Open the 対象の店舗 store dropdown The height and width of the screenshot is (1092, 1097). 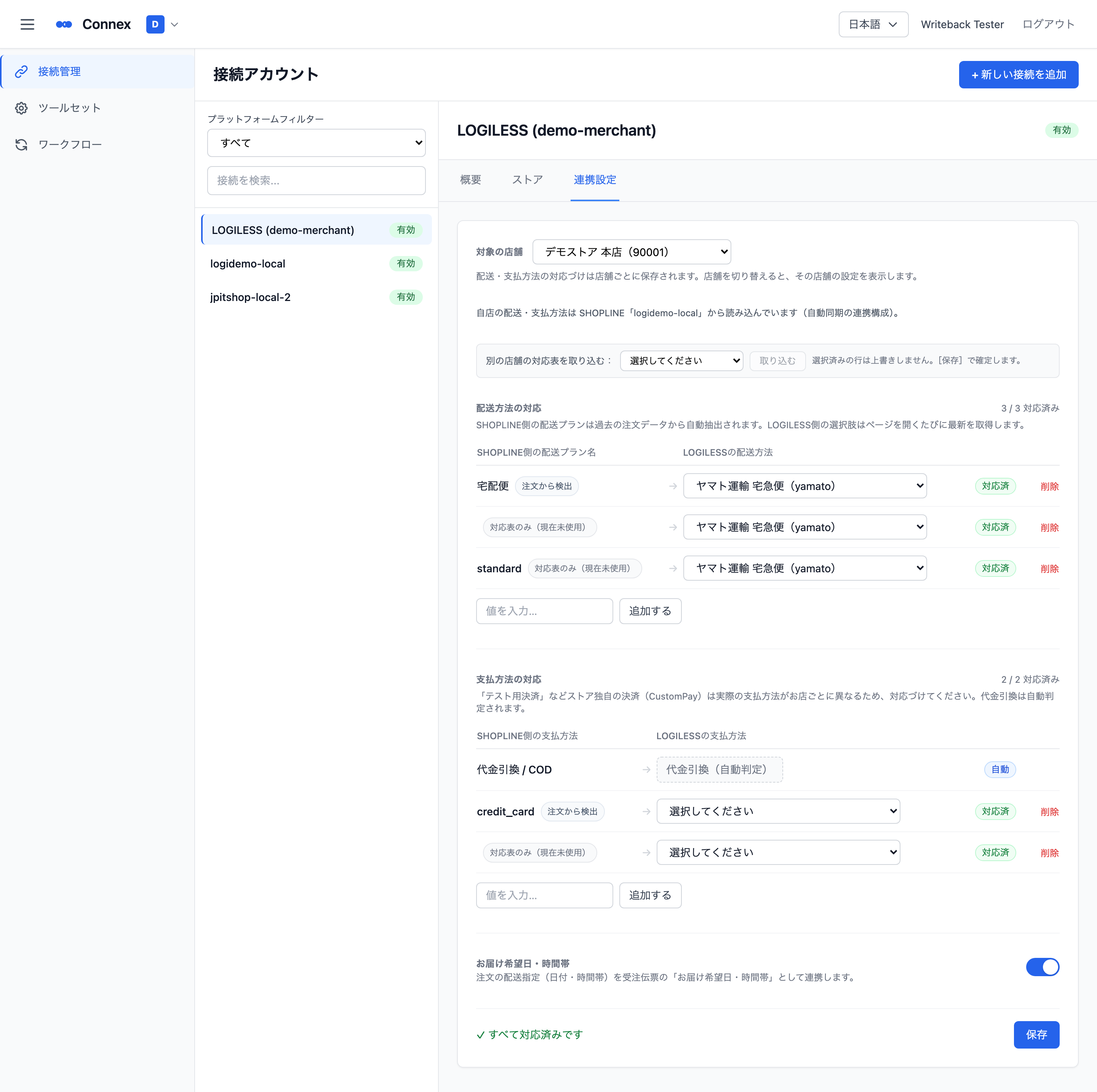pos(632,251)
